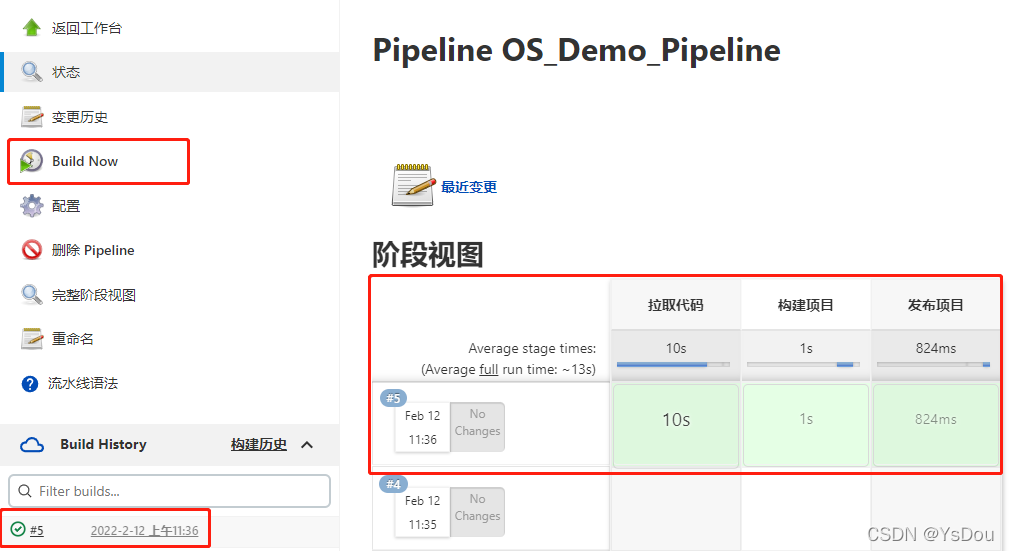Click the Build Now clock icon
This screenshot has height=551, width=1009.
tap(31, 161)
